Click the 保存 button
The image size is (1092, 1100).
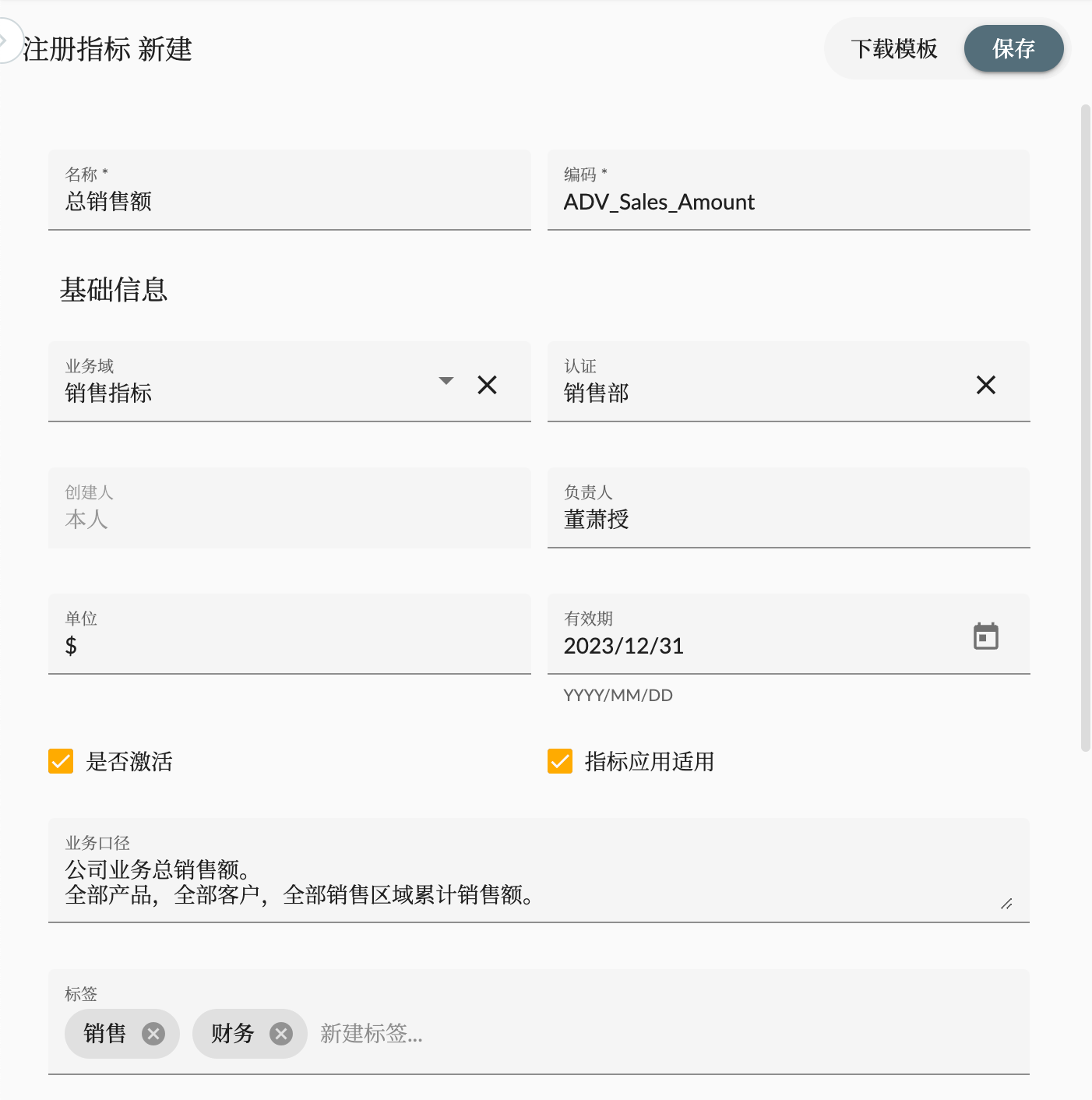(1013, 48)
